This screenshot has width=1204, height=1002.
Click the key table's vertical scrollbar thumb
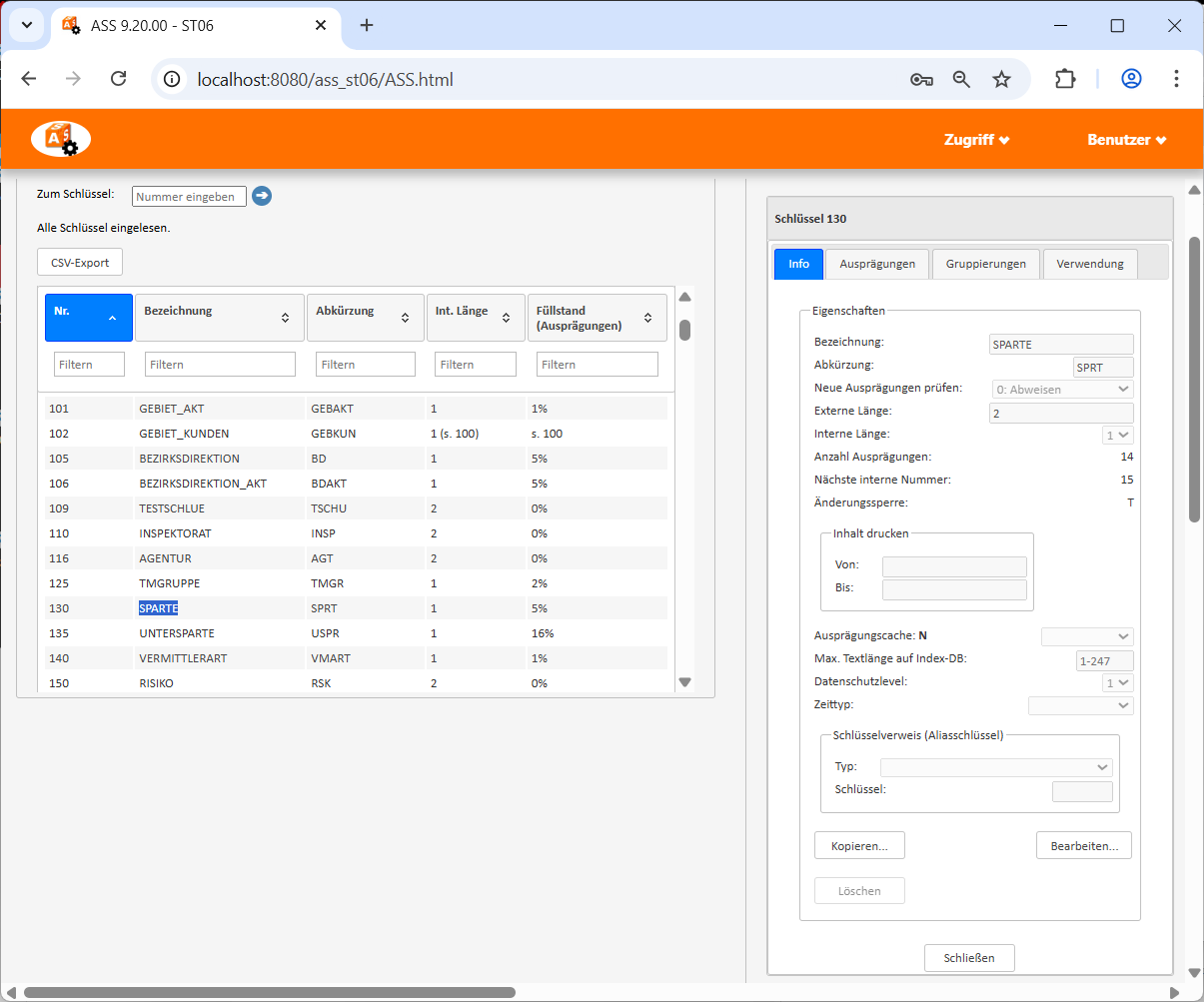pyautogui.click(x=685, y=330)
